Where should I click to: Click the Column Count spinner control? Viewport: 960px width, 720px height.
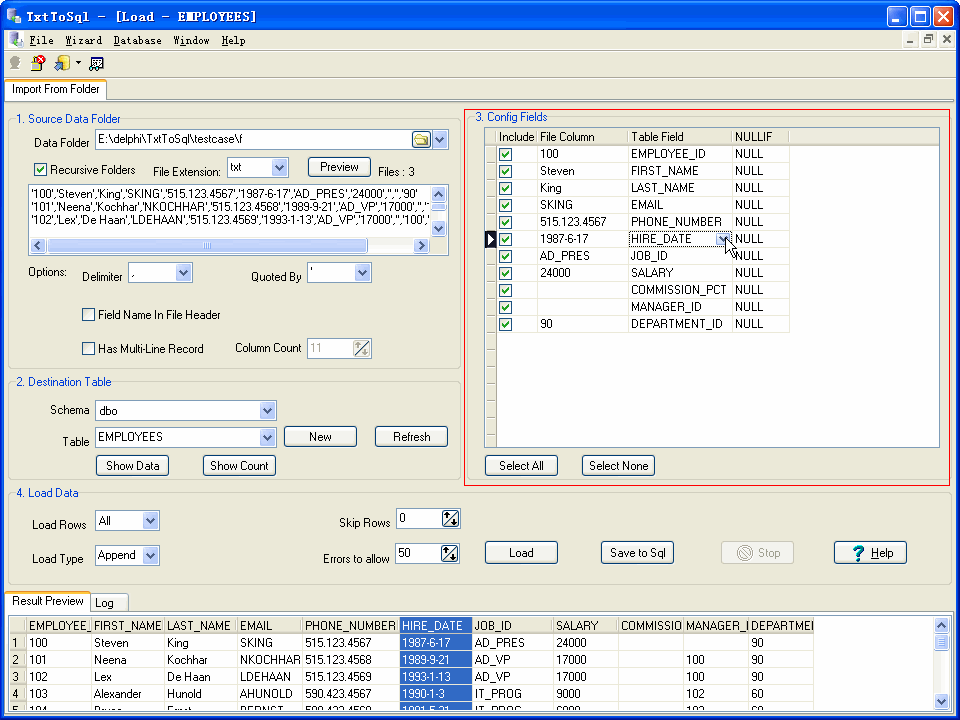362,348
